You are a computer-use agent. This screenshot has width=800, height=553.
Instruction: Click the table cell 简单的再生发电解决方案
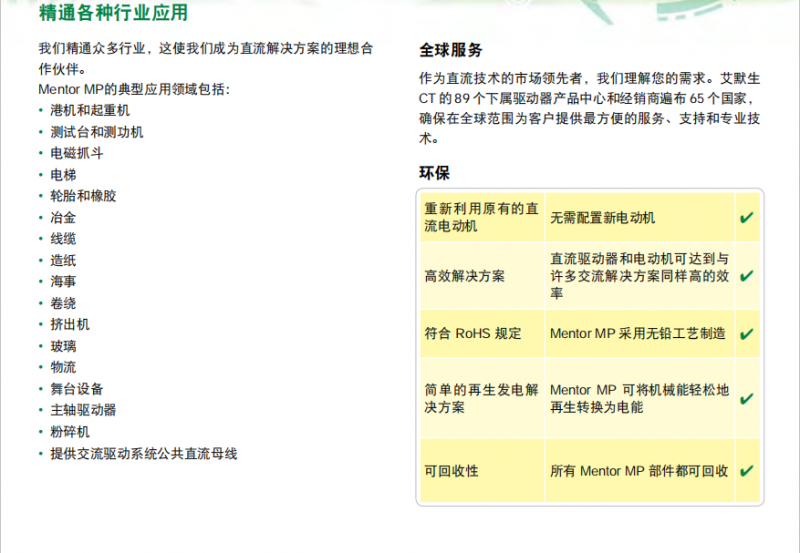[x=482, y=398]
